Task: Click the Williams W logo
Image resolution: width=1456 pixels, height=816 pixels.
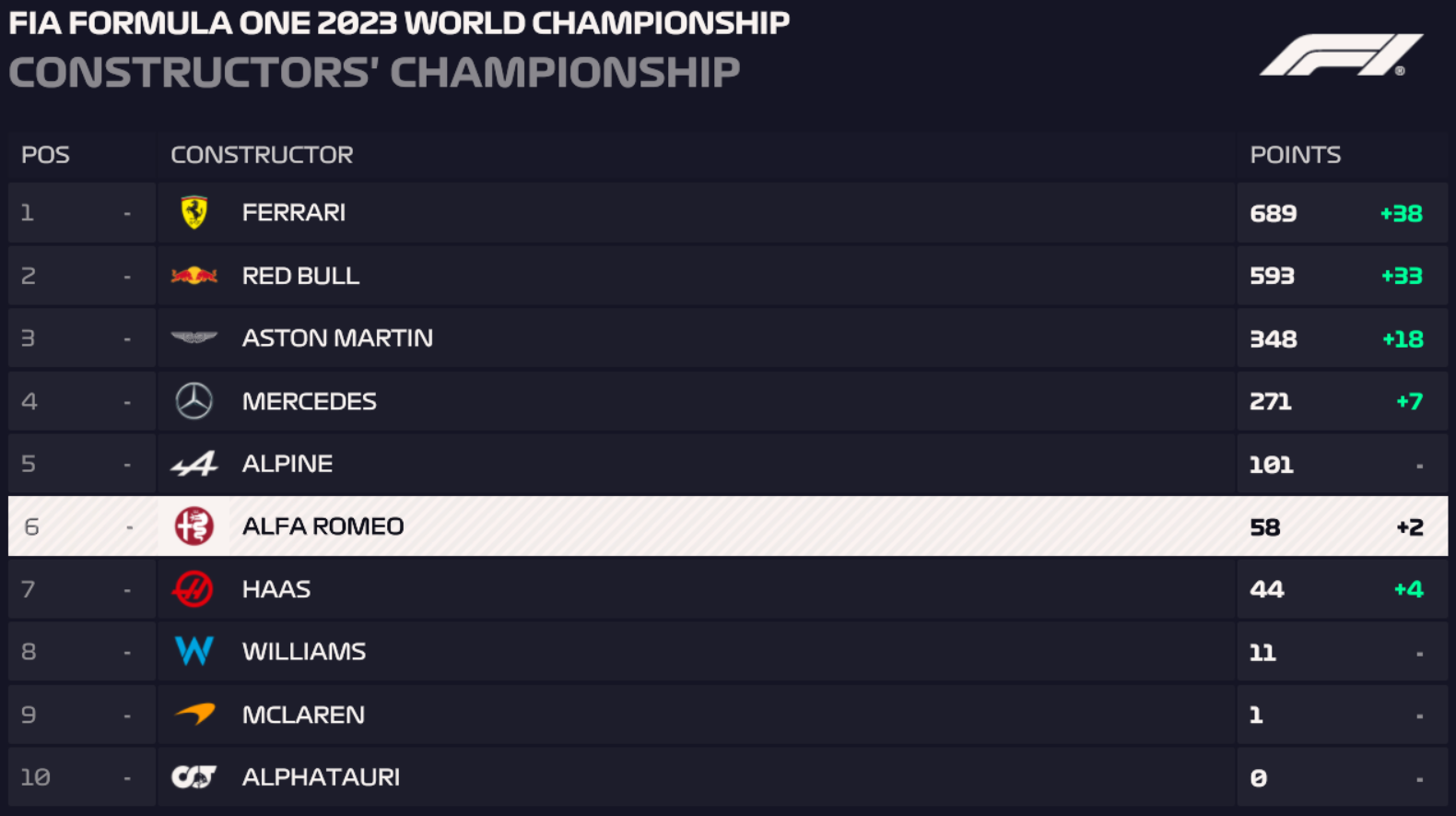Action: pyautogui.click(x=194, y=651)
